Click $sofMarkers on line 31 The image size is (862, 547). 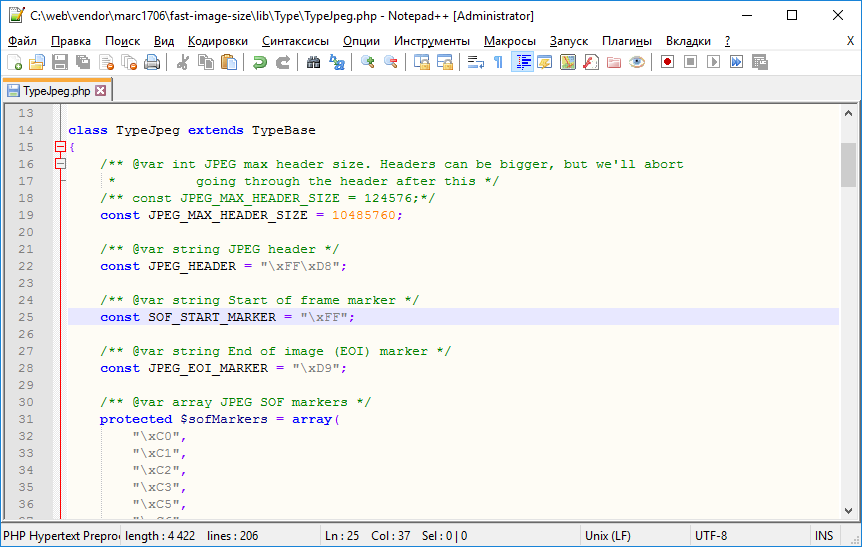[224, 419]
